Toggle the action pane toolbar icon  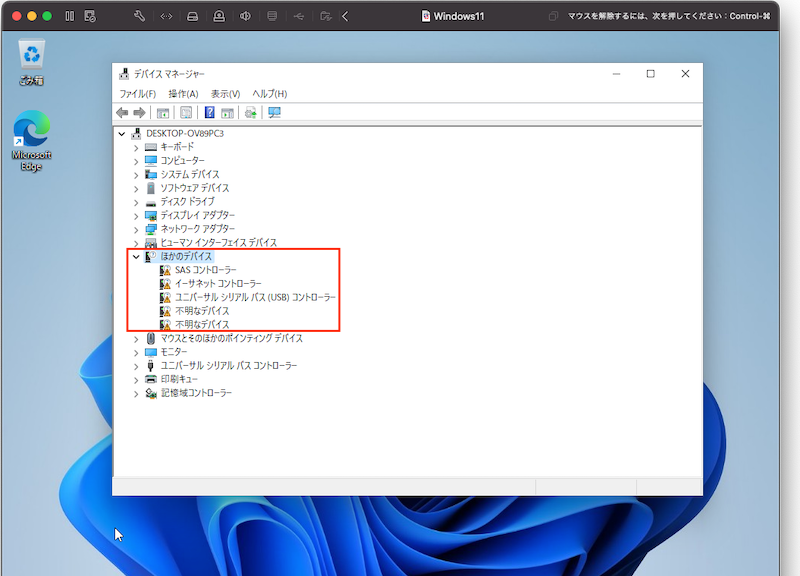point(228,112)
